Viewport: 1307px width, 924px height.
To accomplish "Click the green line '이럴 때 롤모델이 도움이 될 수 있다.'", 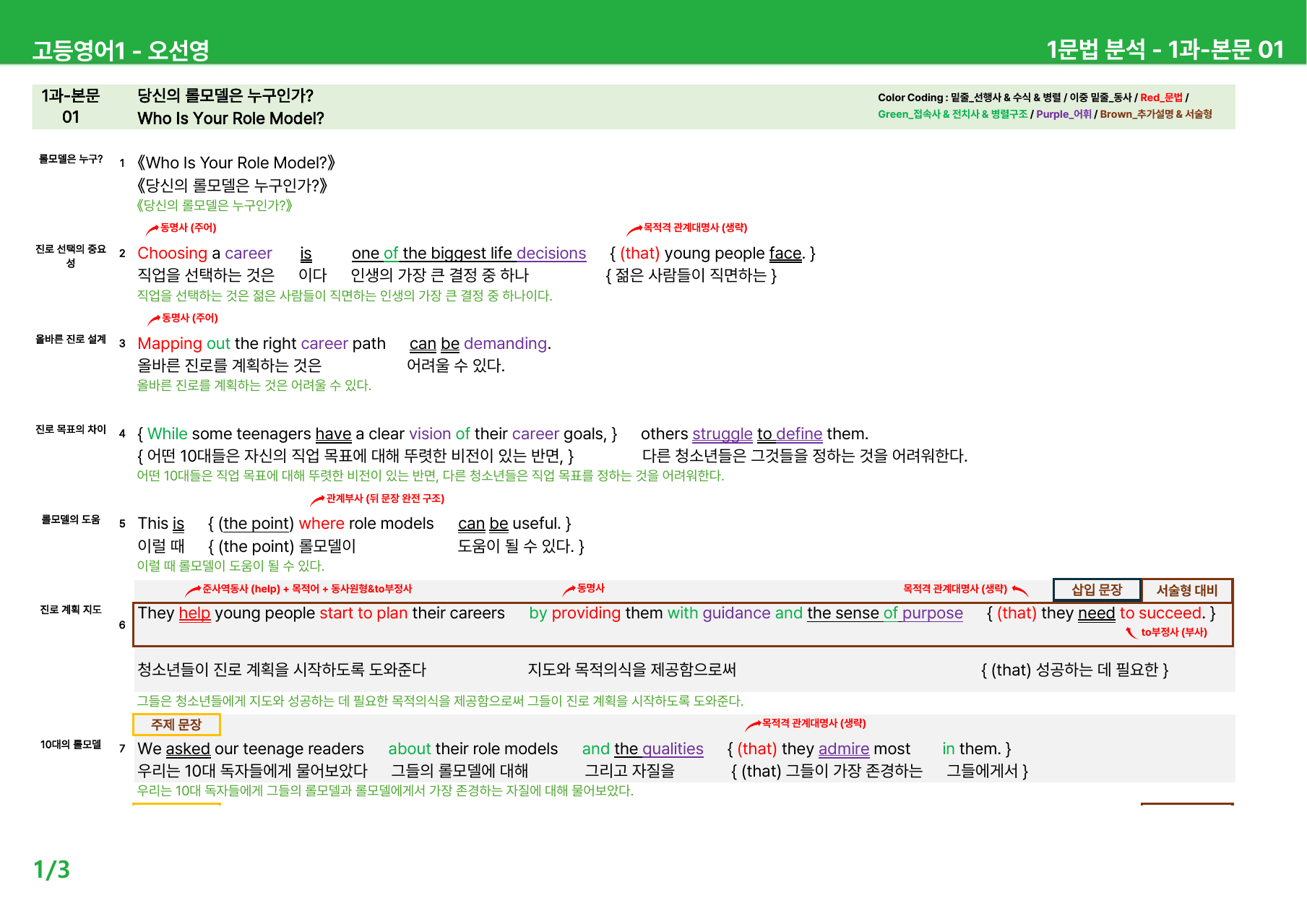I will [x=230, y=566].
